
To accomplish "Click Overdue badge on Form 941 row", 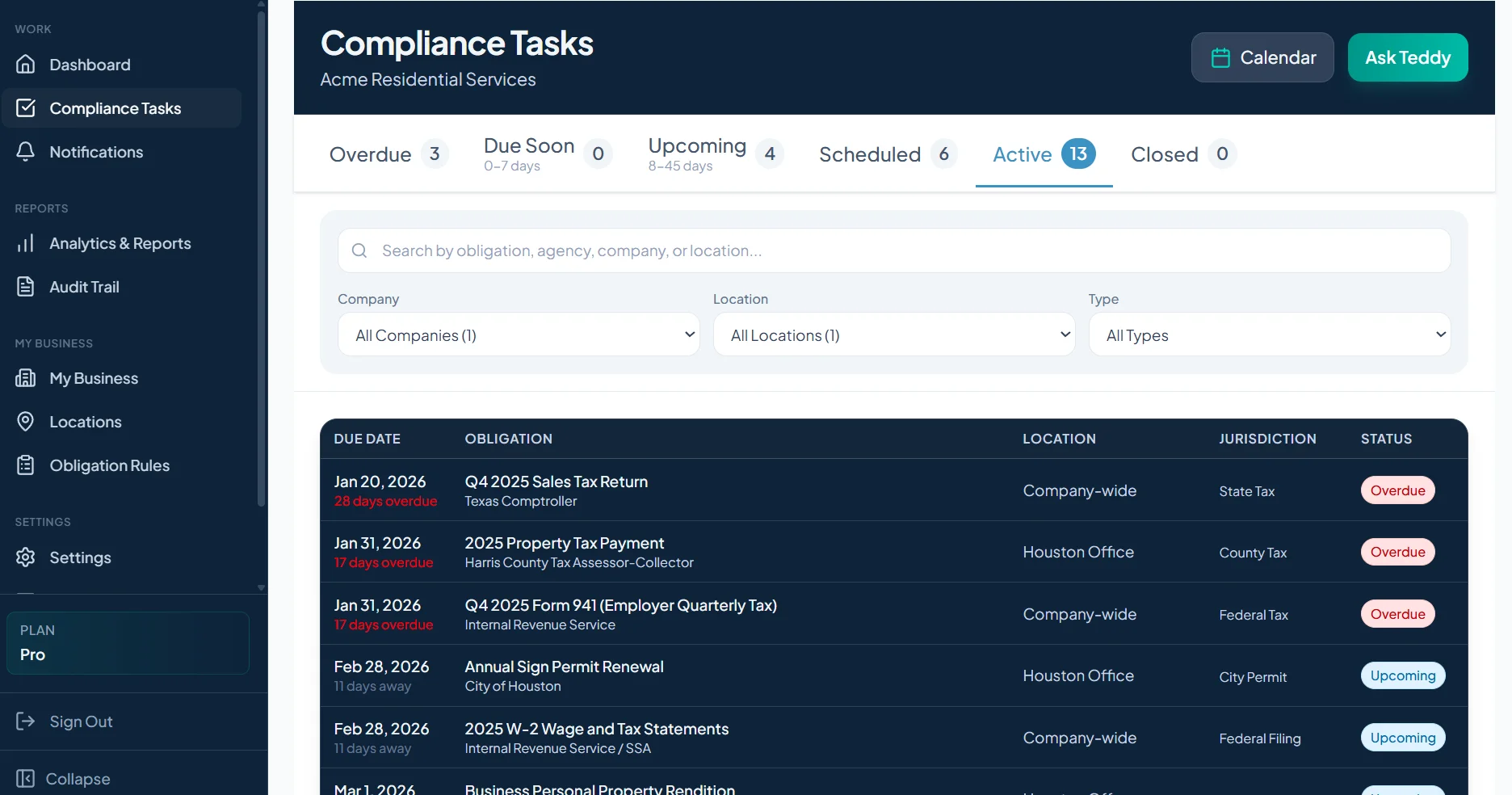I will click(x=1398, y=614).
